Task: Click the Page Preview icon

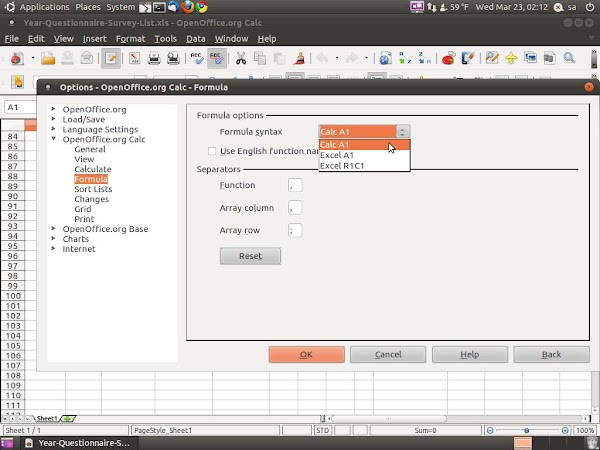Action: coord(173,59)
